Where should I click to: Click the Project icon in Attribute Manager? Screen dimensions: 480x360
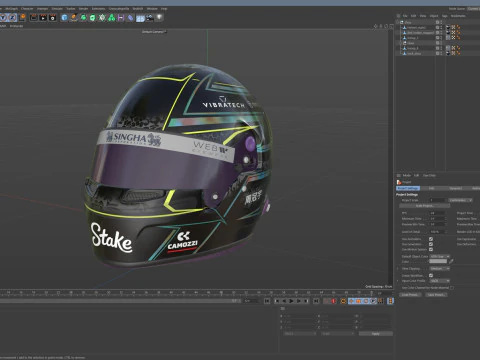point(399,182)
